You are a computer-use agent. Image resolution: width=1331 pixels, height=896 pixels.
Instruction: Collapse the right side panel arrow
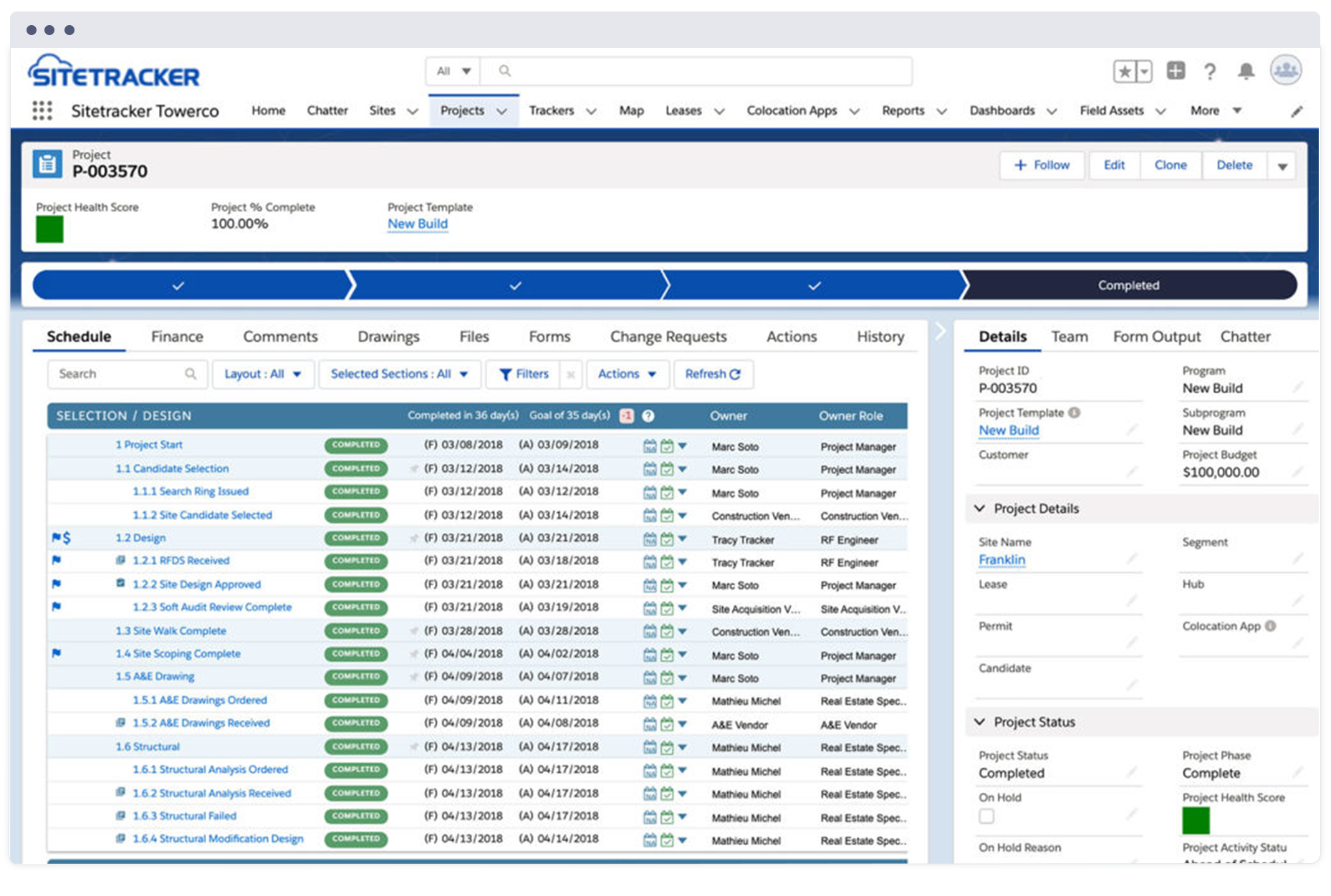tap(941, 331)
